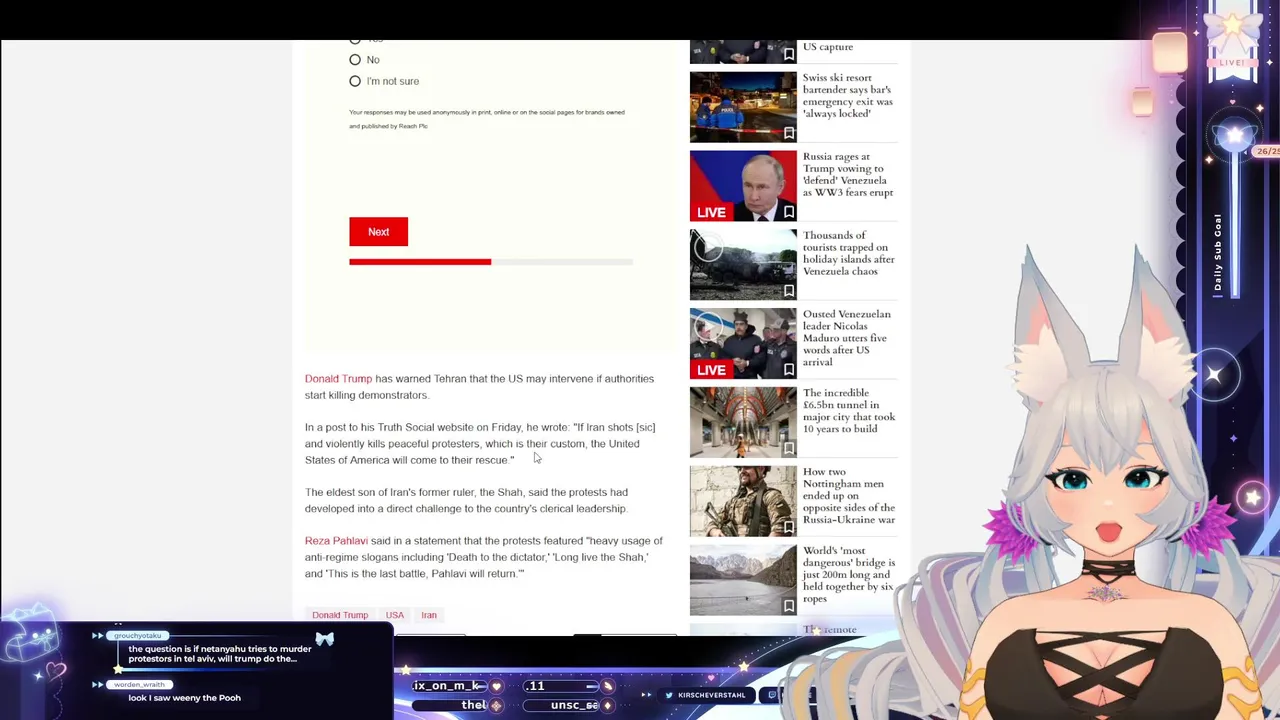The width and height of the screenshot is (1280, 720).
Task: Select the 'I'm not sure' radio option
Action: (x=355, y=81)
